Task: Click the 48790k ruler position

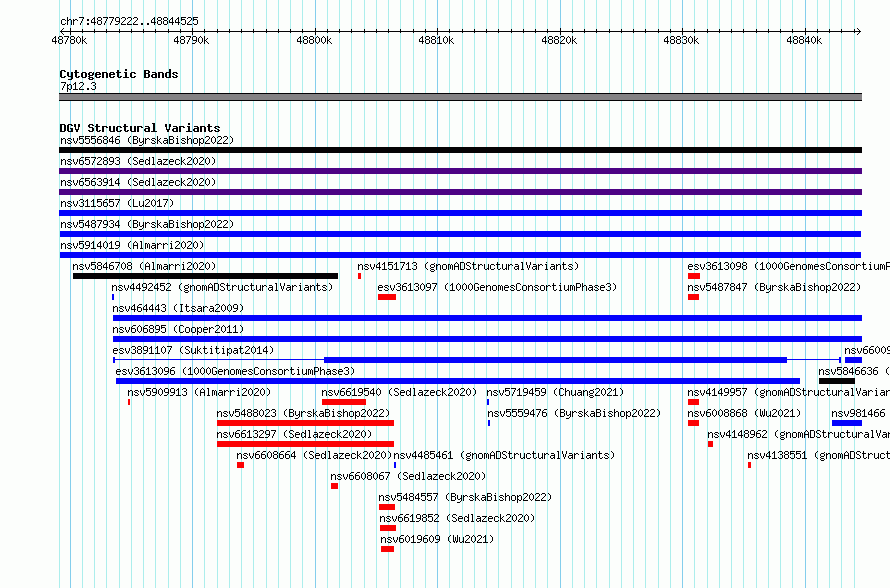Action: click(191, 40)
